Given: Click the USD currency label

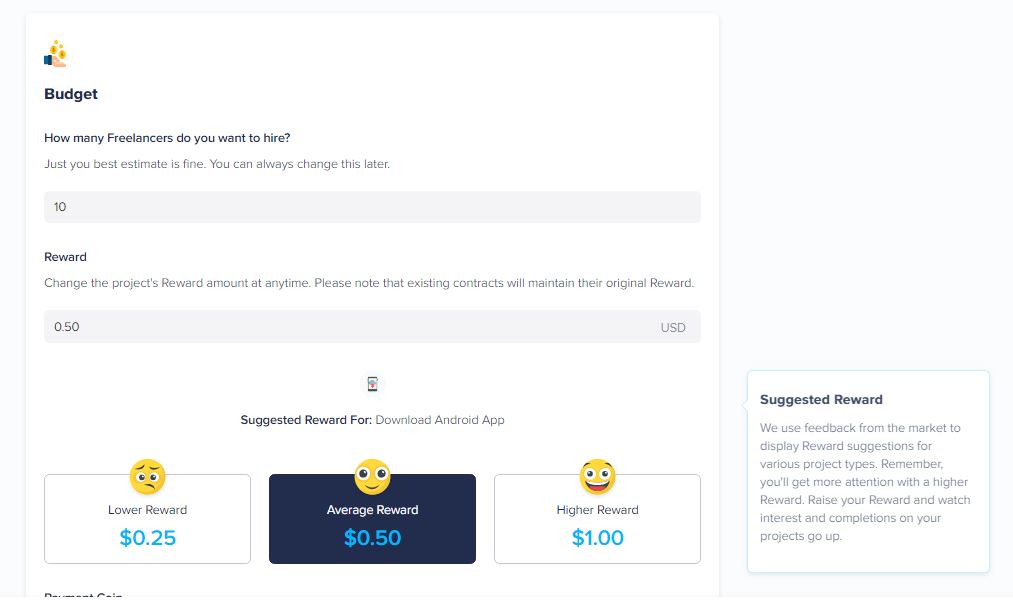Looking at the screenshot, I should (673, 328).
